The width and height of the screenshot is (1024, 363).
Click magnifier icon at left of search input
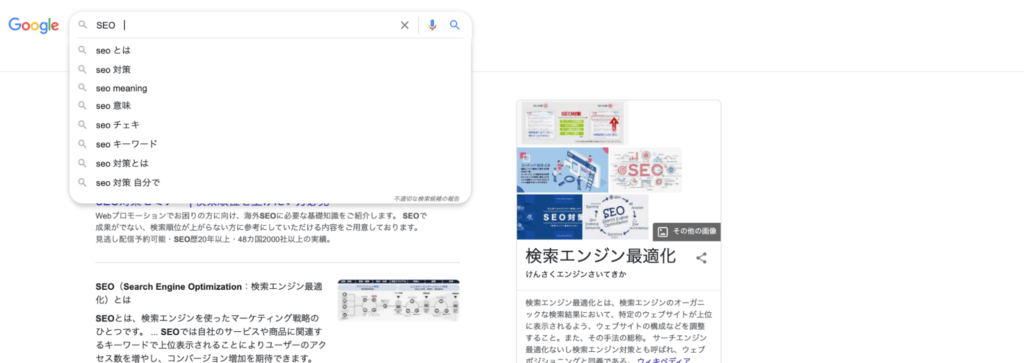[82, 25]
